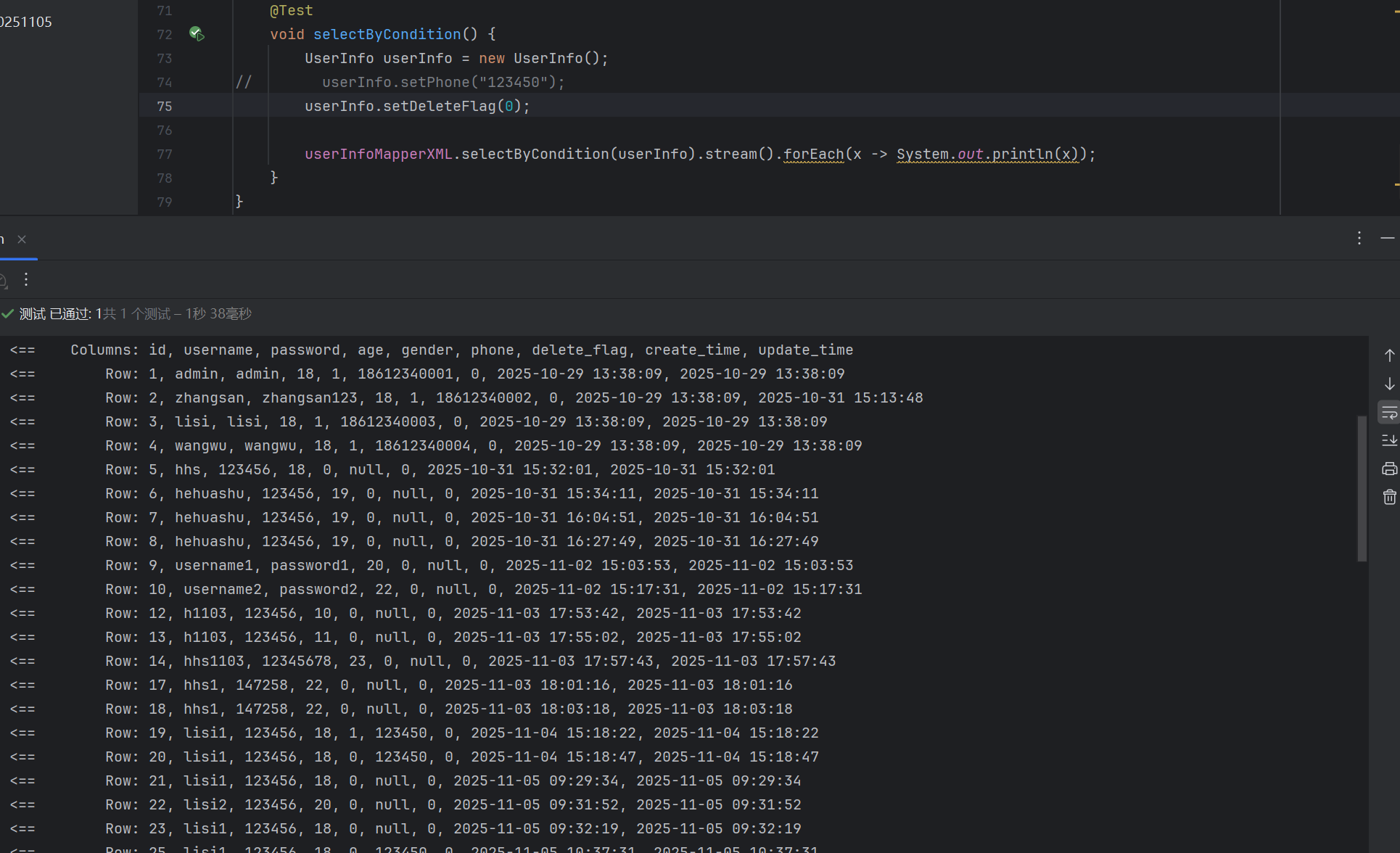
Task: Click the commented setPhone line 74
Action: point(442,83)
